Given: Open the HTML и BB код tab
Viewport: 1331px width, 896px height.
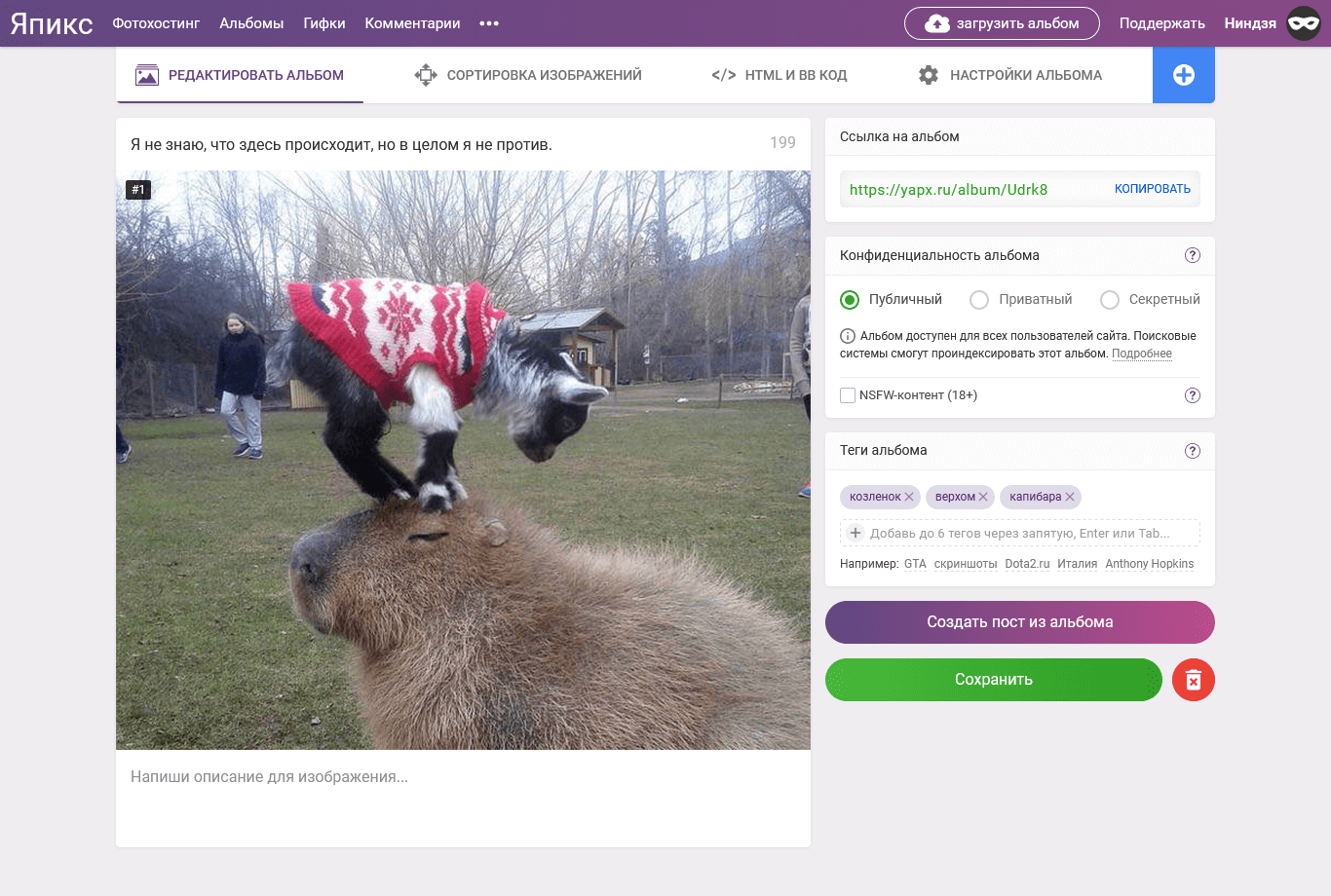Looking at the screenshot, I should (x=779, y=75).
